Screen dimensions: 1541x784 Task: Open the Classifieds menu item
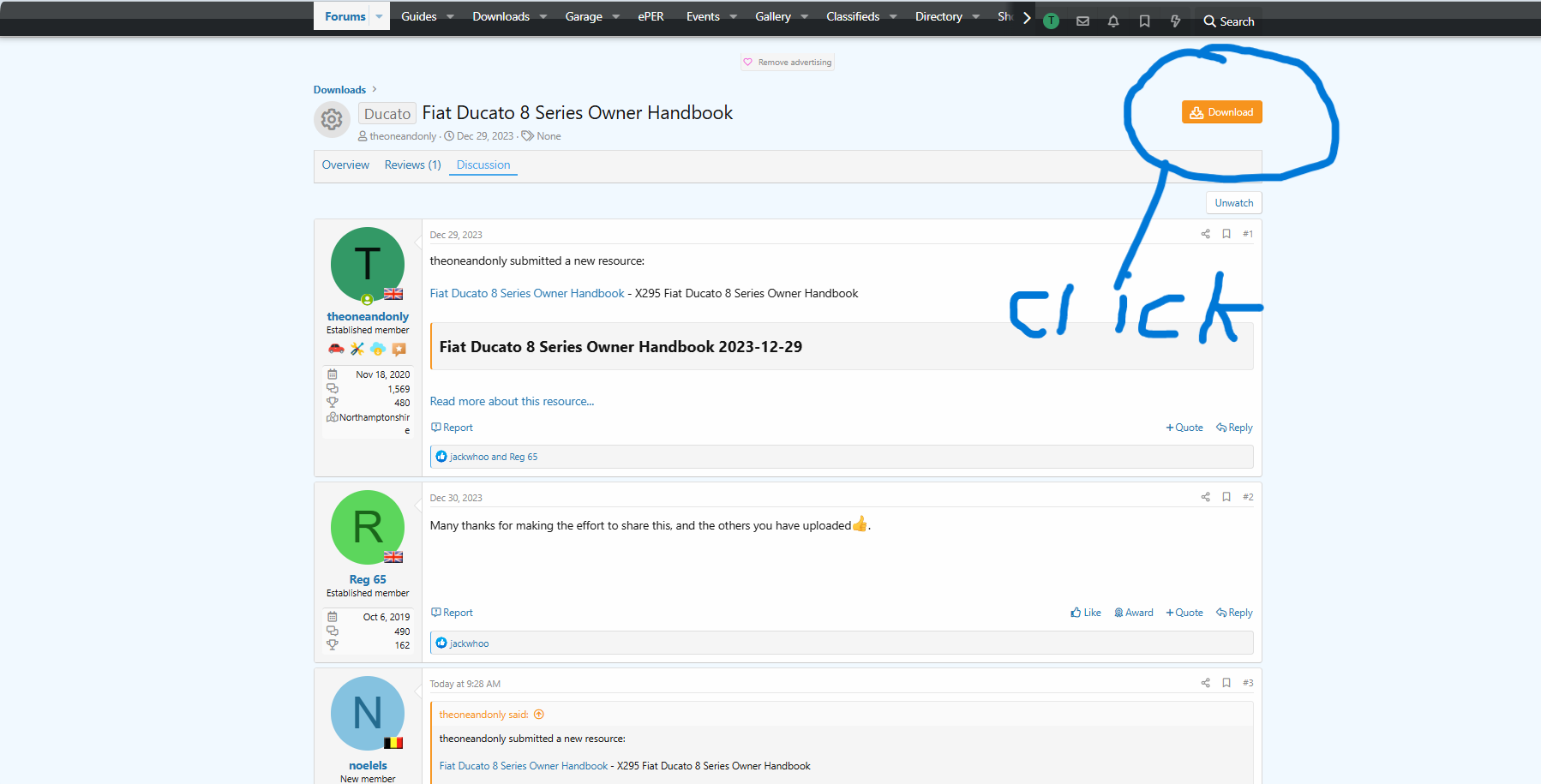[853, 16]
